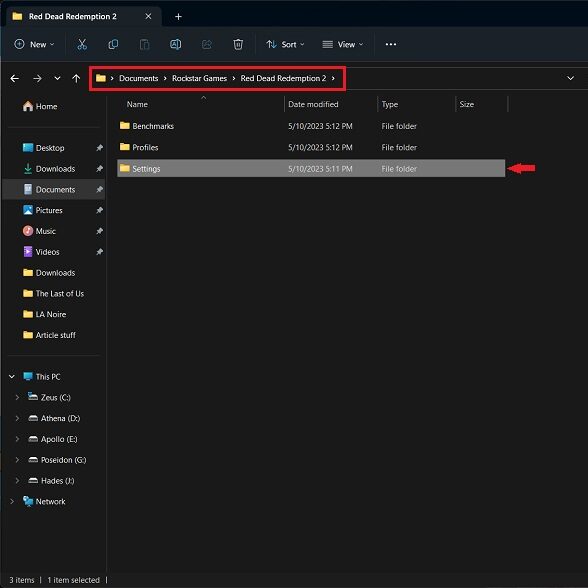Select Poseidon (G:) drive

pos(57,460)
